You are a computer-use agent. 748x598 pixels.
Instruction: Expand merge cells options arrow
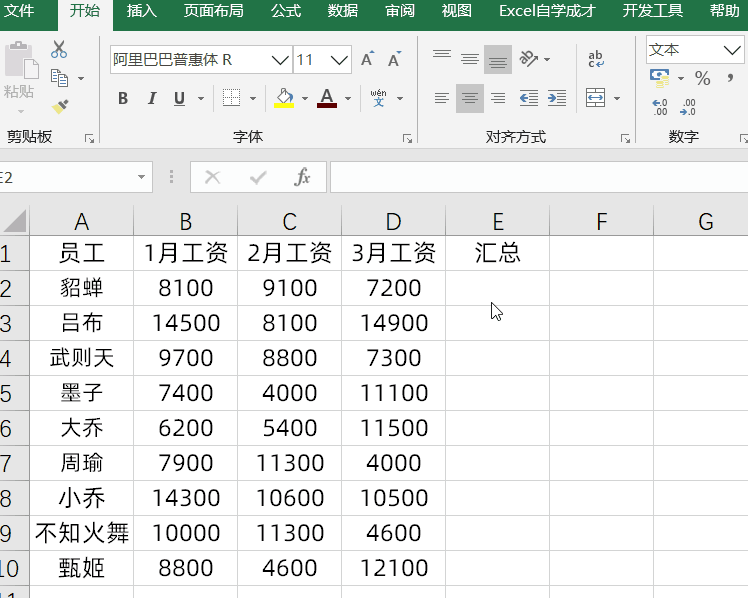[617, 99]
